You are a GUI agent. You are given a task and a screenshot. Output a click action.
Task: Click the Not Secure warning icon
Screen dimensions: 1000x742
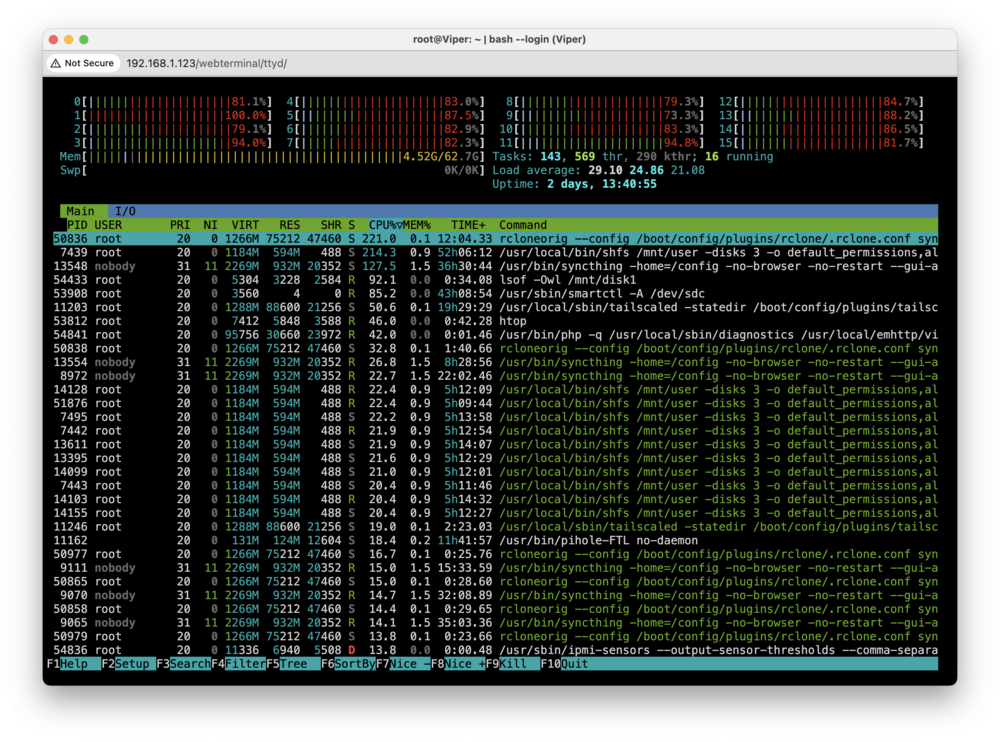point(55,63)
